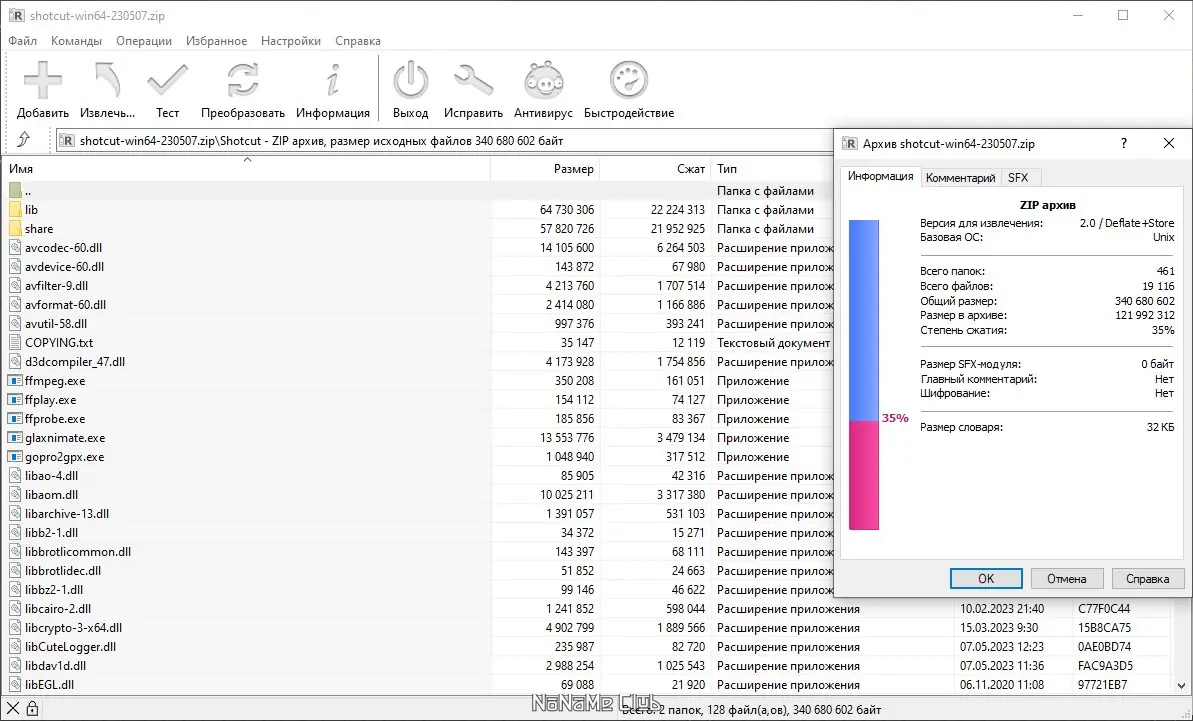Click the Добавить (Add) toolbar icon

tap(43, 80)
